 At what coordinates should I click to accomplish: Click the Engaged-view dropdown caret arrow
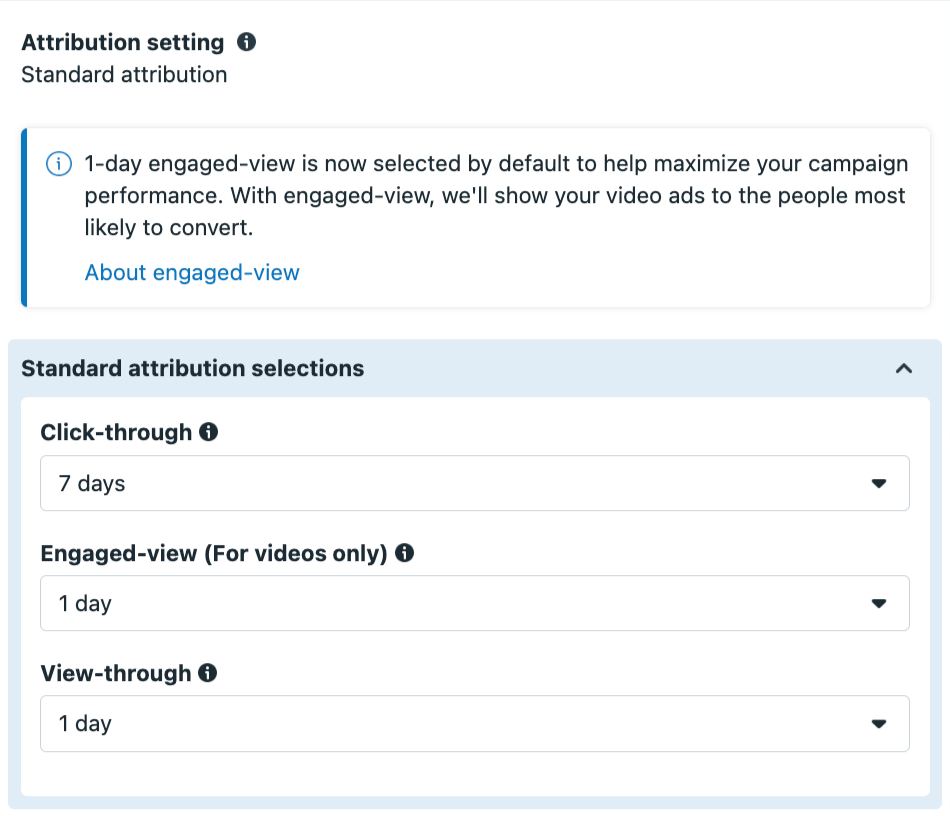[x=879, y=603]
